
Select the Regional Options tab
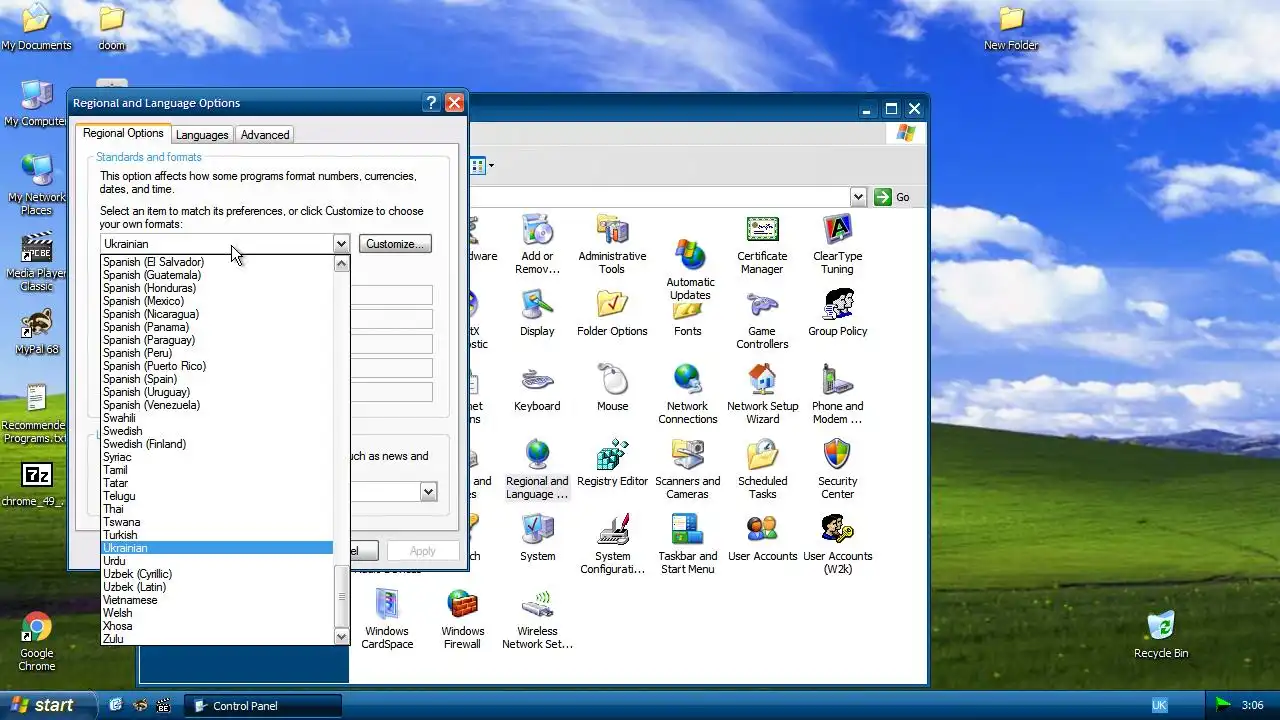123,133
